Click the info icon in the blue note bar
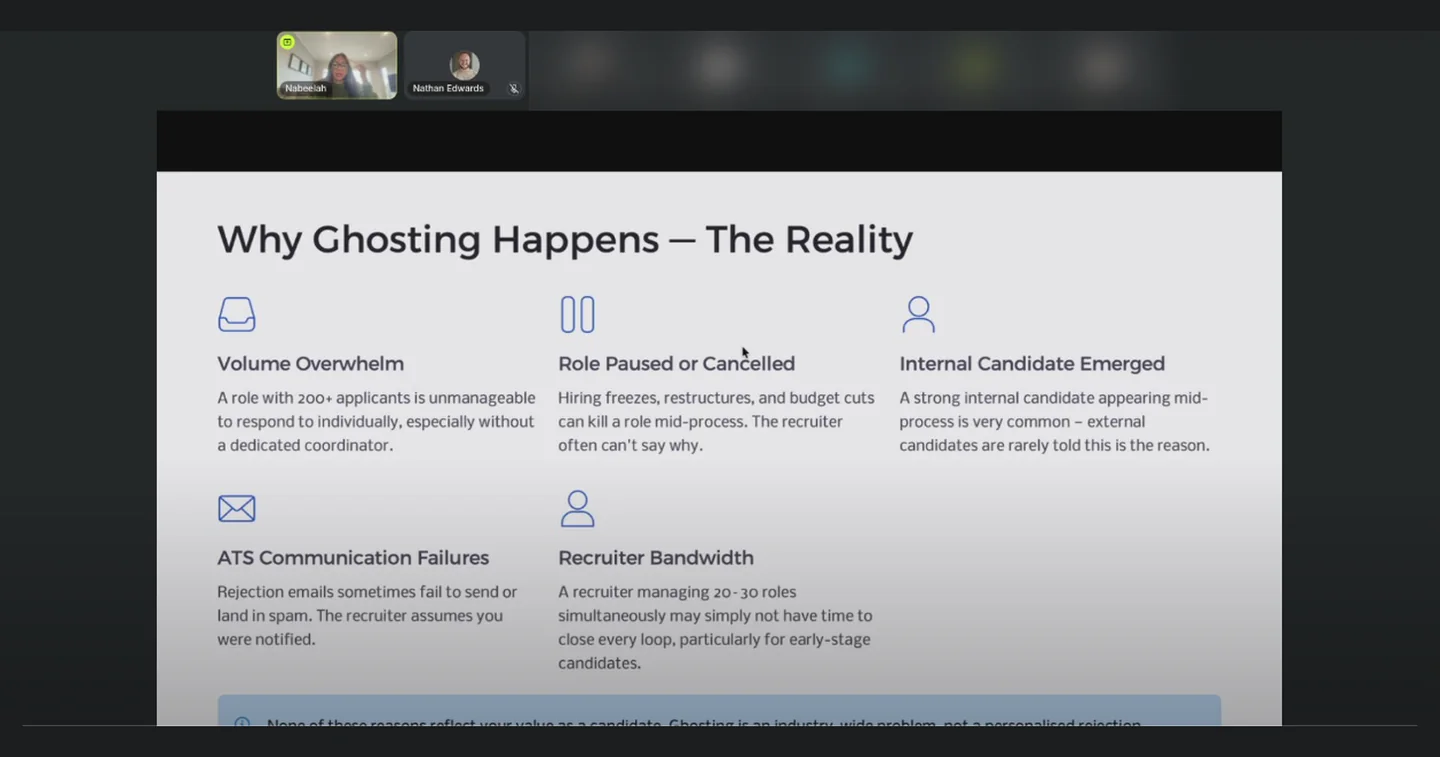The height and width of the screenshot is (757, 1440). click(x=242, y=722)
